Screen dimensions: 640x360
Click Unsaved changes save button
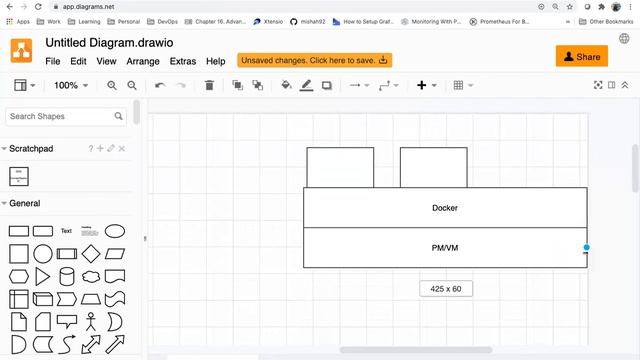point(315,60)
